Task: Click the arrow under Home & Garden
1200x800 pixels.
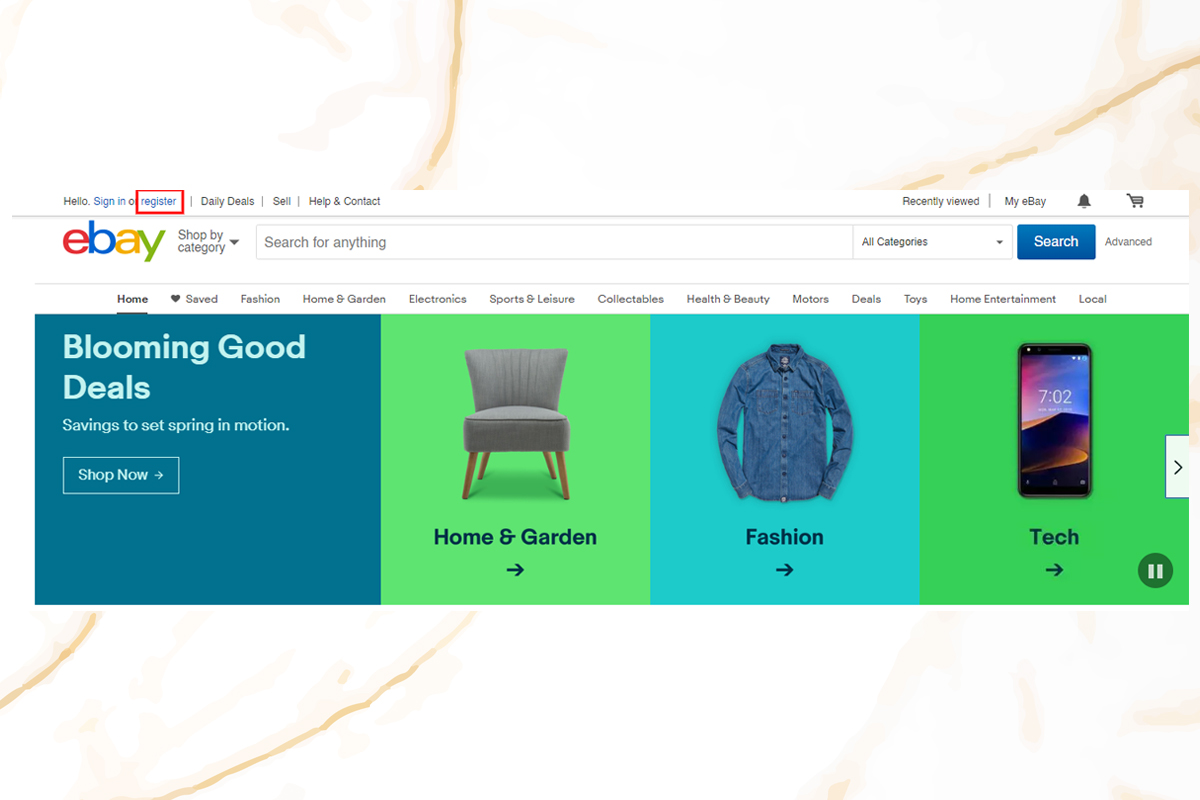Action: [x=515, y=570]
